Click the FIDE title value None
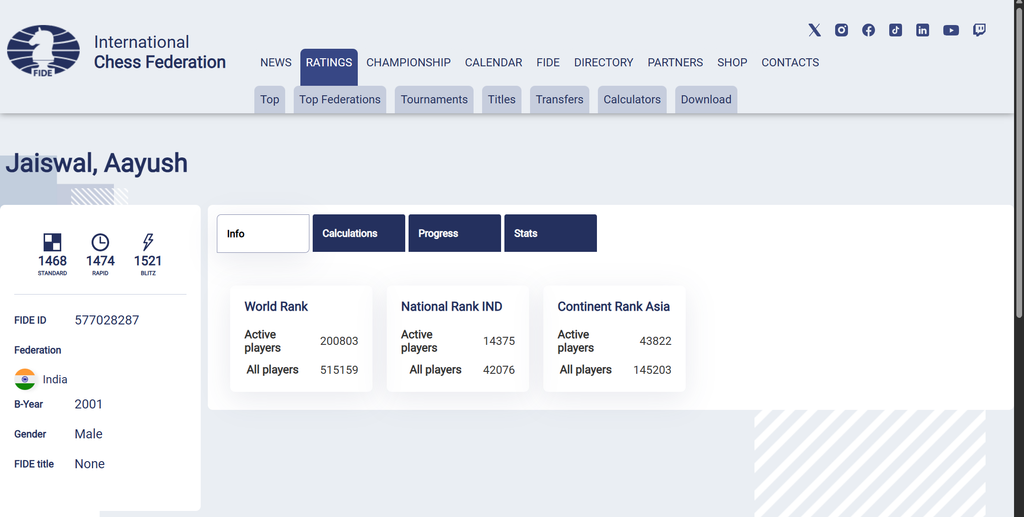 tap(89, 464)
